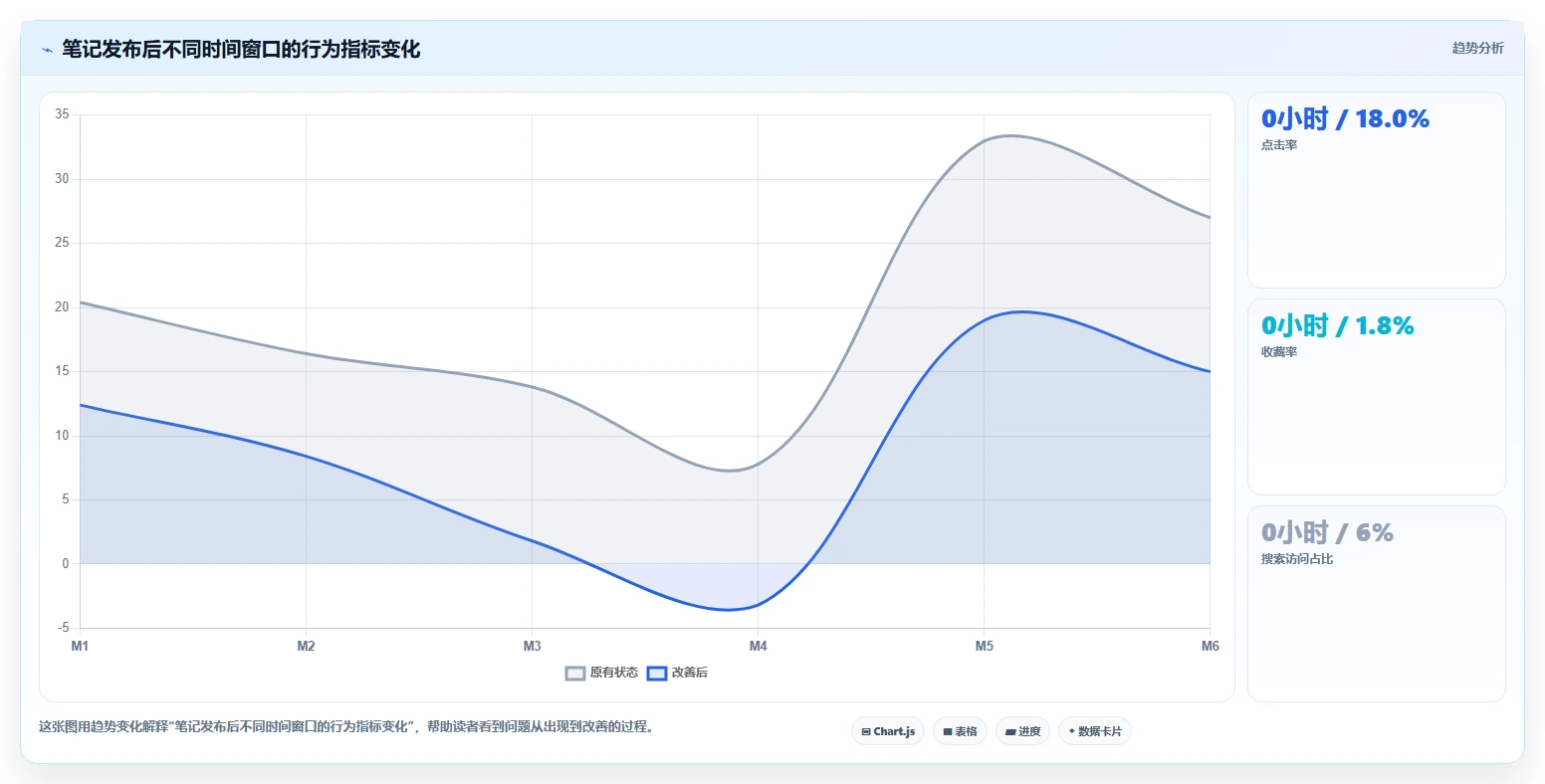Select the 表格 pill tag
The image size is (1545, 784).
point(961,731)
